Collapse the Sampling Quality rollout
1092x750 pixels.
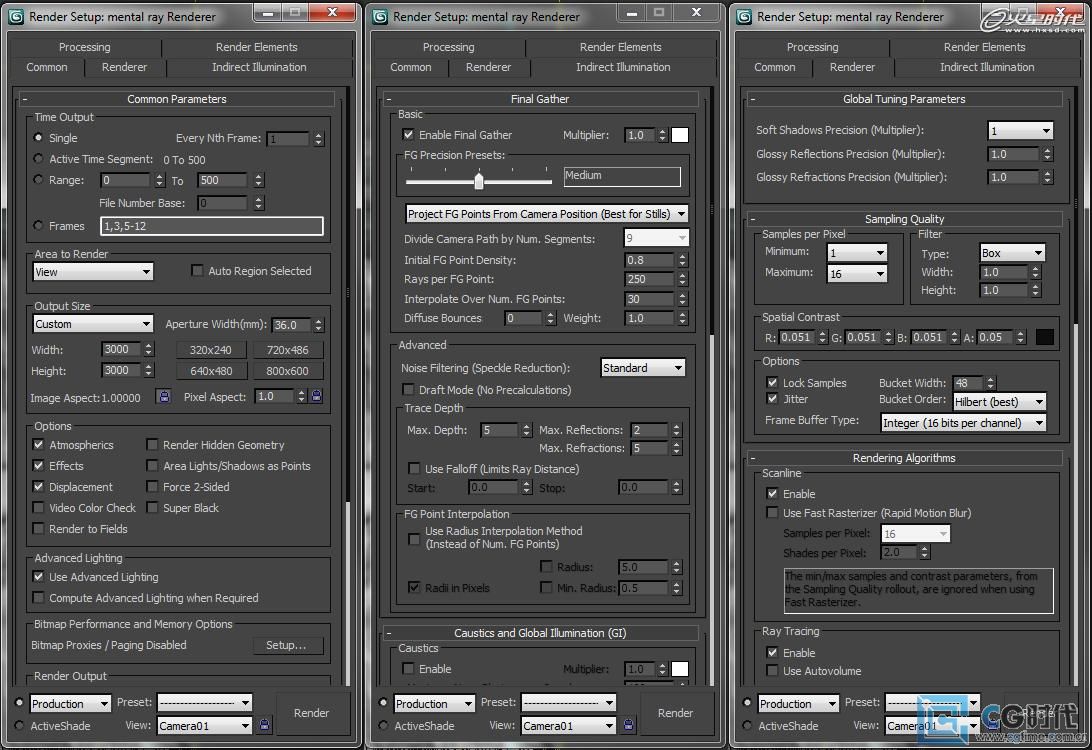click(752, 219)
